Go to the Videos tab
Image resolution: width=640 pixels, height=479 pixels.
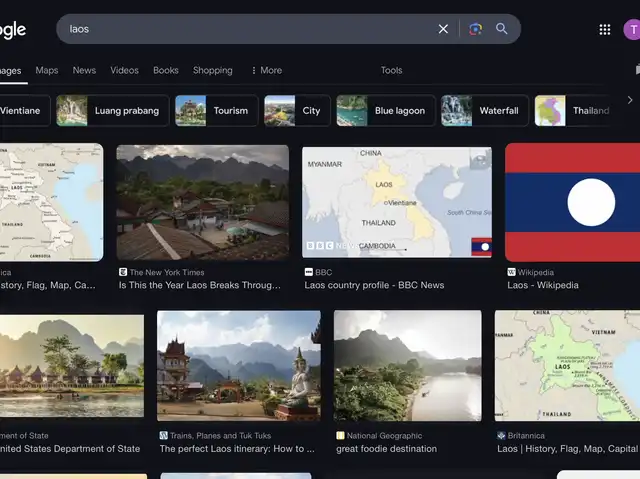point(124,70)
